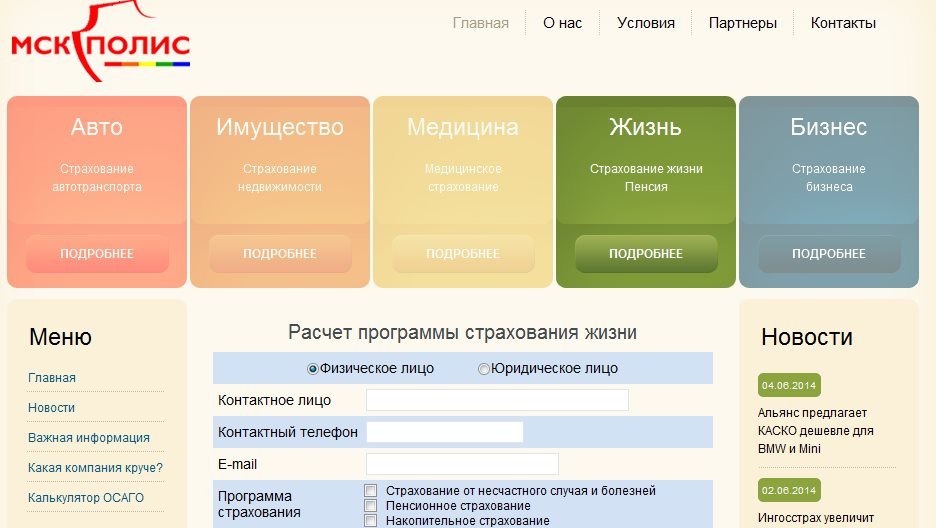Check Страхование от несчастного случая и болезней
Image resolution: width=936 pixels, height=528 pixels.
371,491
